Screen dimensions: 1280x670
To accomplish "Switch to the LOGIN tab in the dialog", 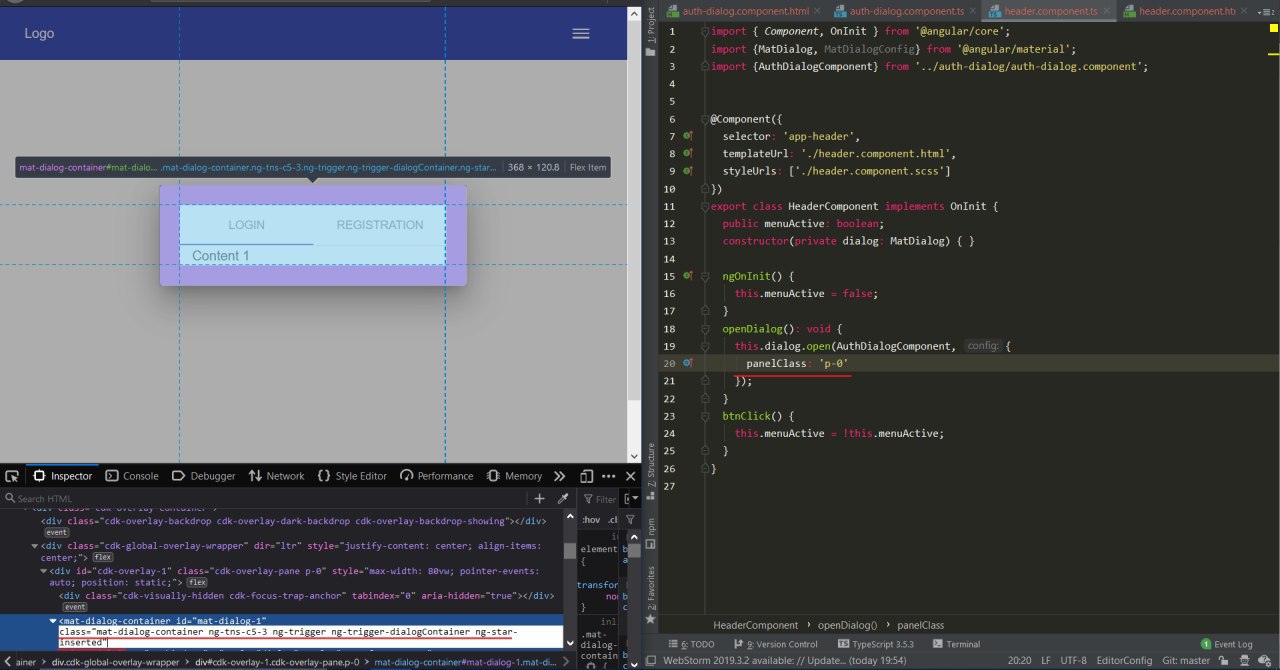I will (246, 225).
